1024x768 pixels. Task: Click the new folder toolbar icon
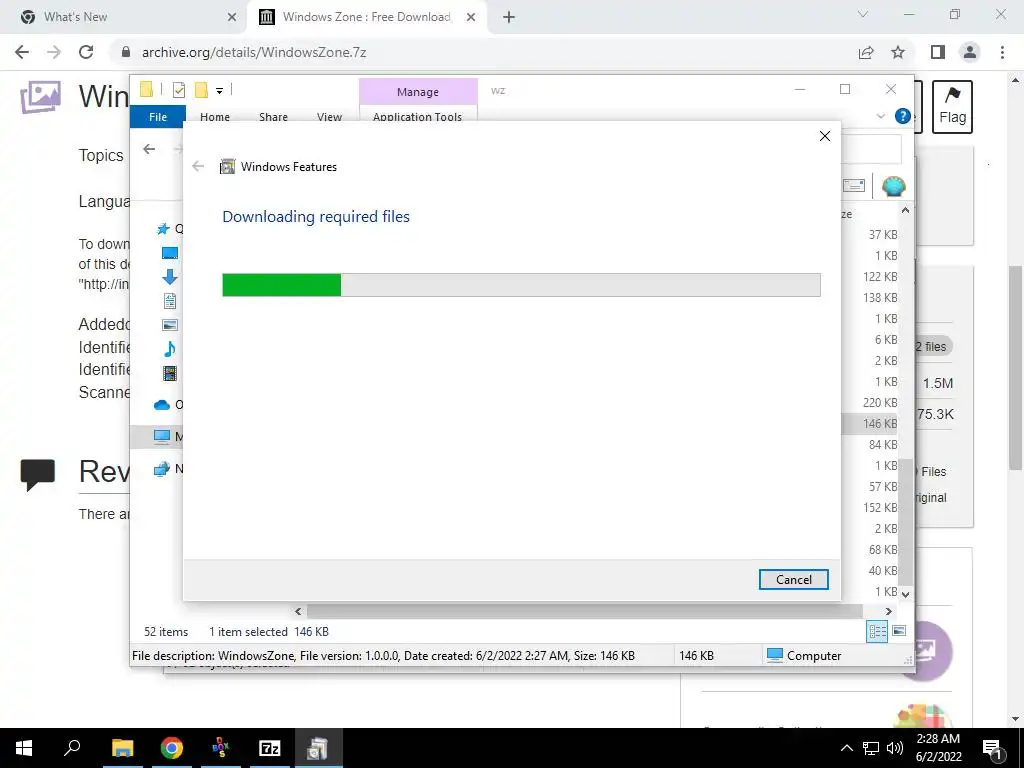pyautogui.click(x=201, y=90)
